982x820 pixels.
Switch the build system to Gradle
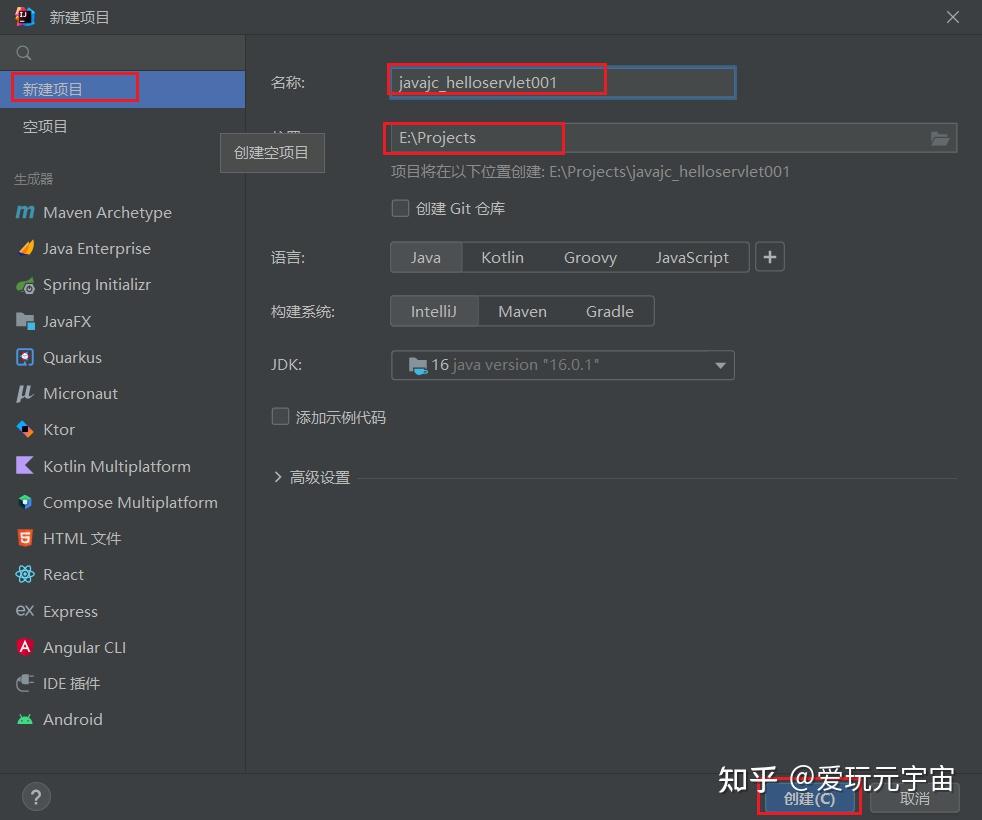[609, 311]
